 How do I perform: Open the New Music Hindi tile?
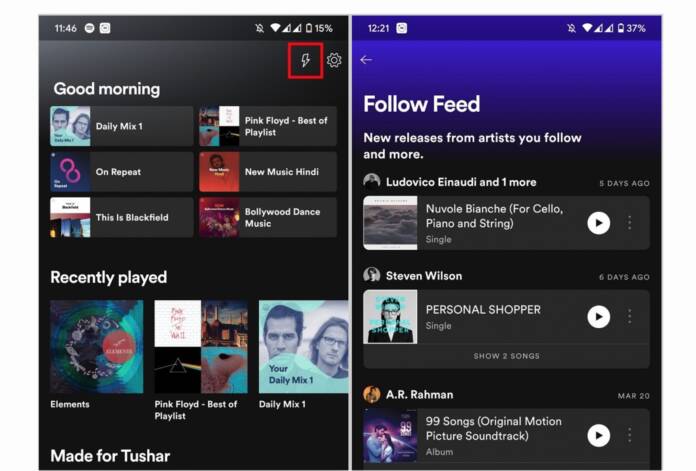click(268, 172)
